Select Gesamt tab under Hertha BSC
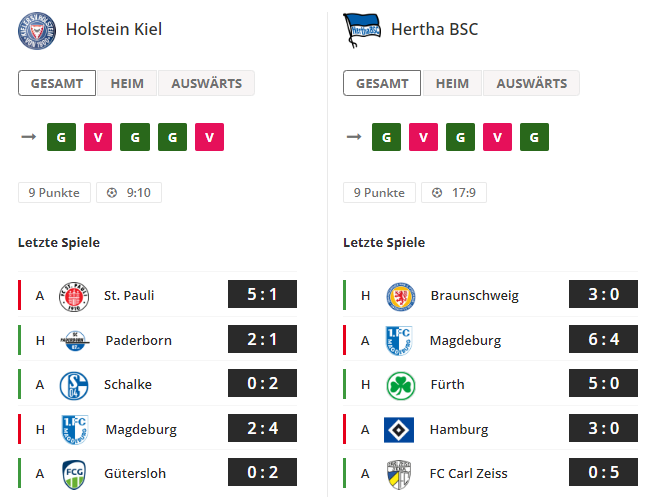 pyautogui.click(x=382, y=83)
